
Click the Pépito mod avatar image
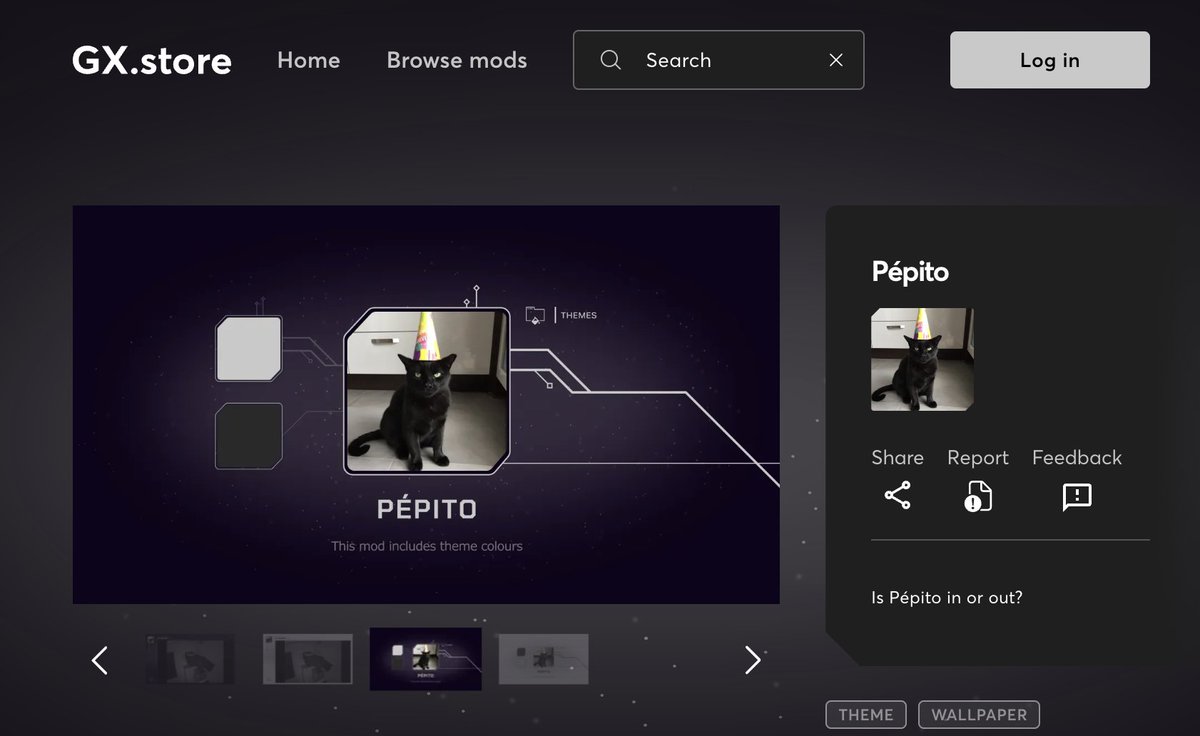[923, 360]
